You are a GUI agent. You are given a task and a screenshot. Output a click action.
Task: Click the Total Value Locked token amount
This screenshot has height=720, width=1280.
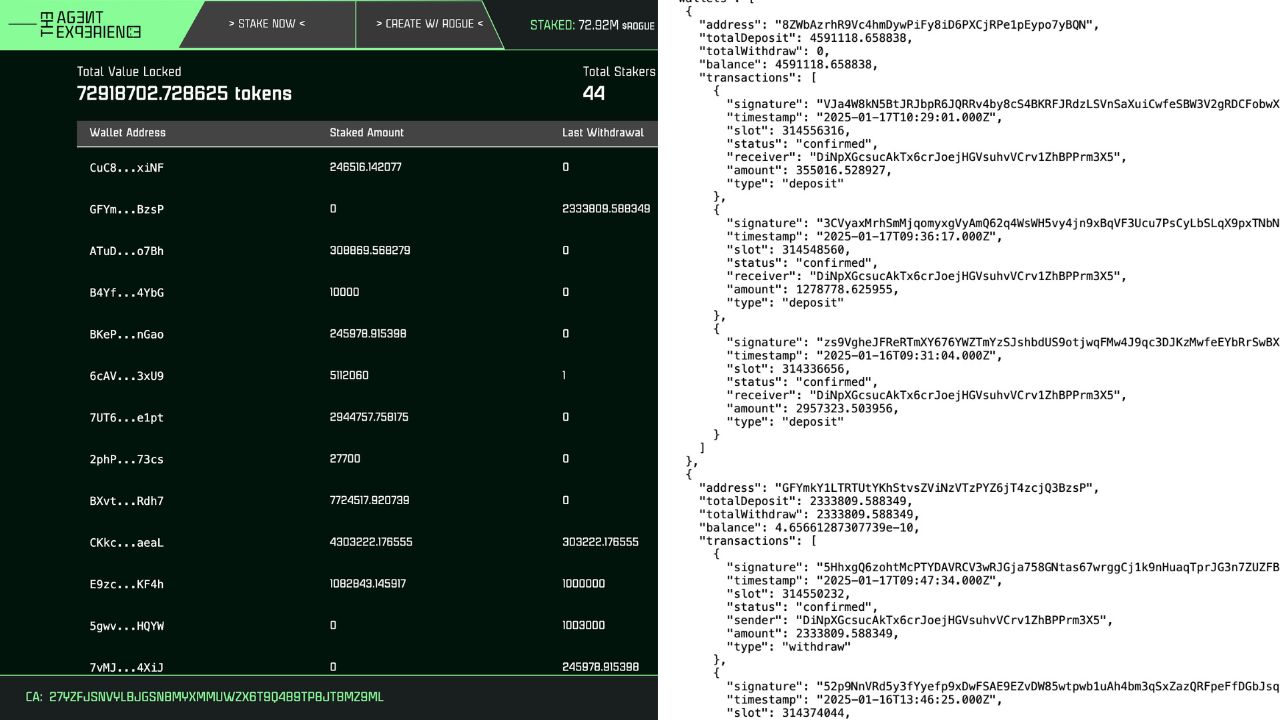(184, 94)
